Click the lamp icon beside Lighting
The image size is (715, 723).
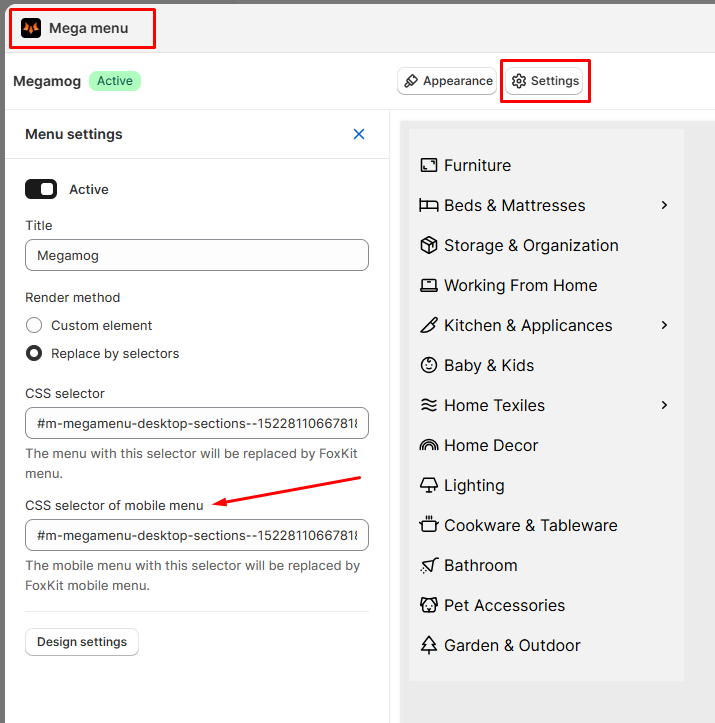point(428,485)
